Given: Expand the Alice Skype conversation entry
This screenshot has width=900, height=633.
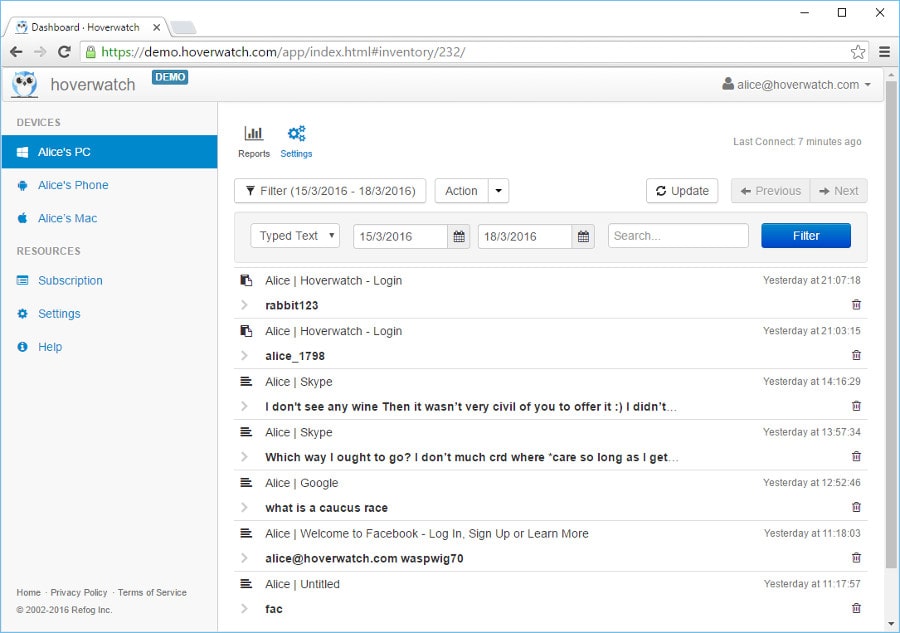Looking at the screenshot, I should (x=245, y=406).
